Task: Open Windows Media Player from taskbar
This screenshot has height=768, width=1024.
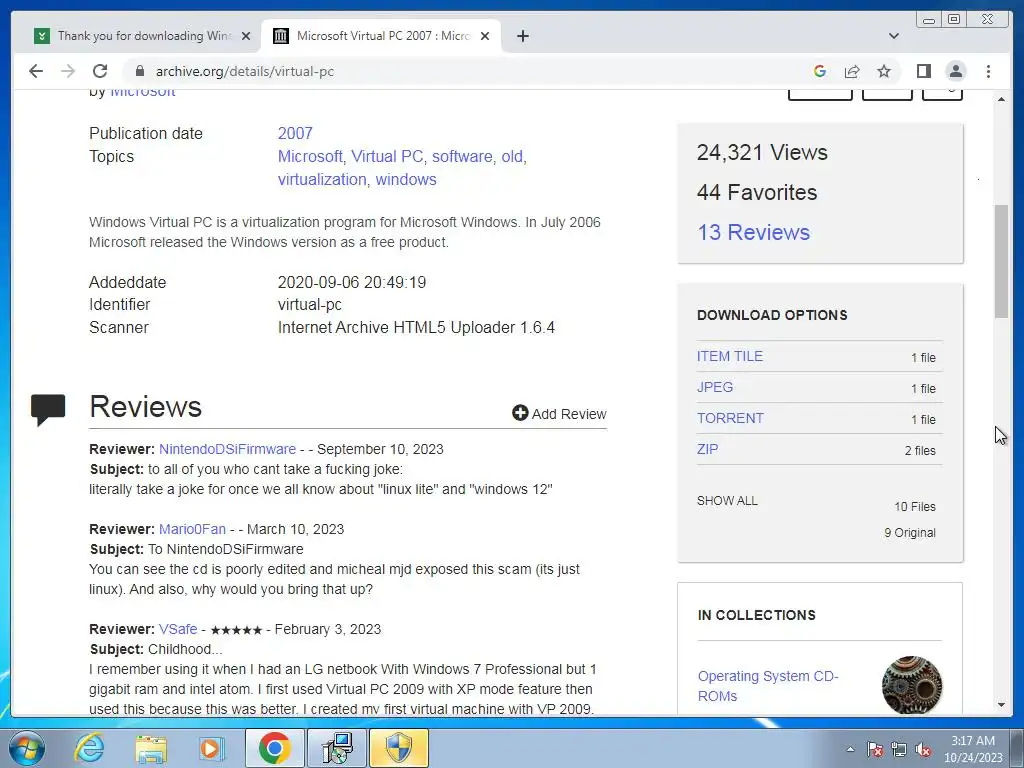Action: point(211,748)
